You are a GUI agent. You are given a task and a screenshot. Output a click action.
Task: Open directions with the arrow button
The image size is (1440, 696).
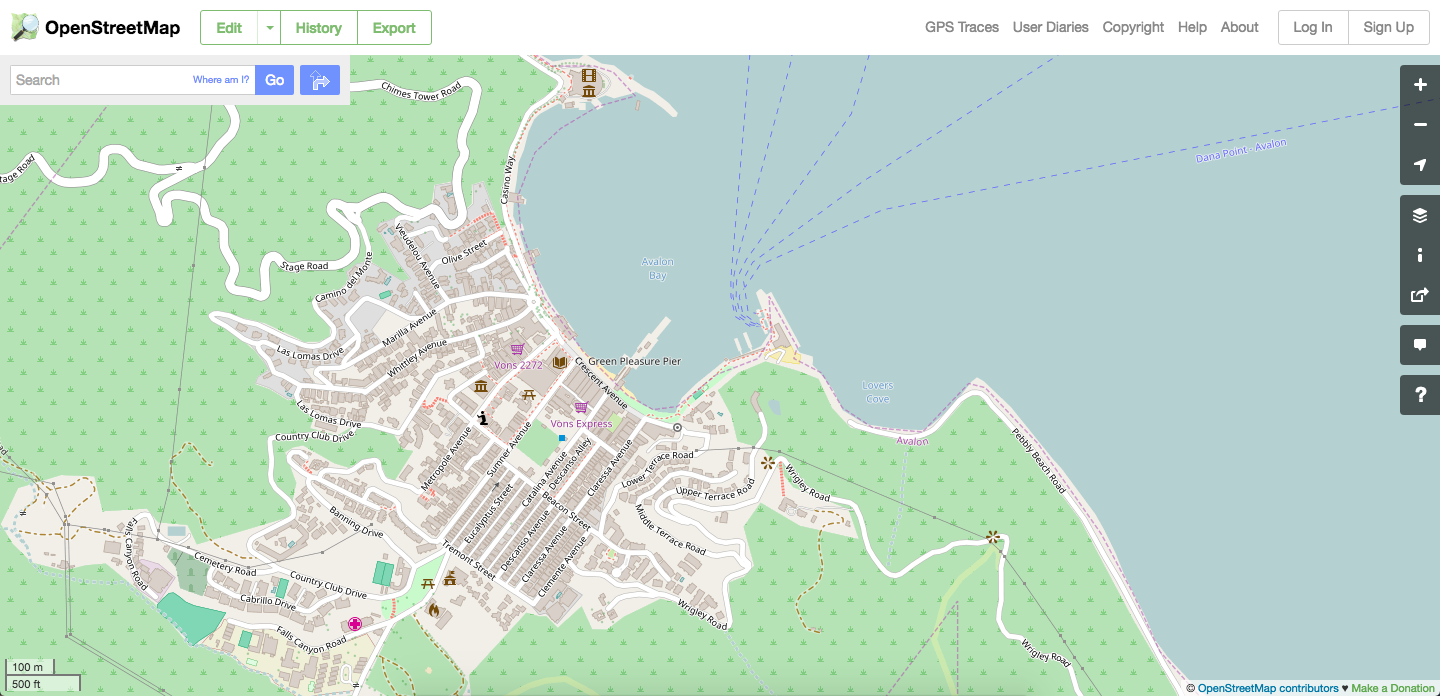click(x=320, y=80)
